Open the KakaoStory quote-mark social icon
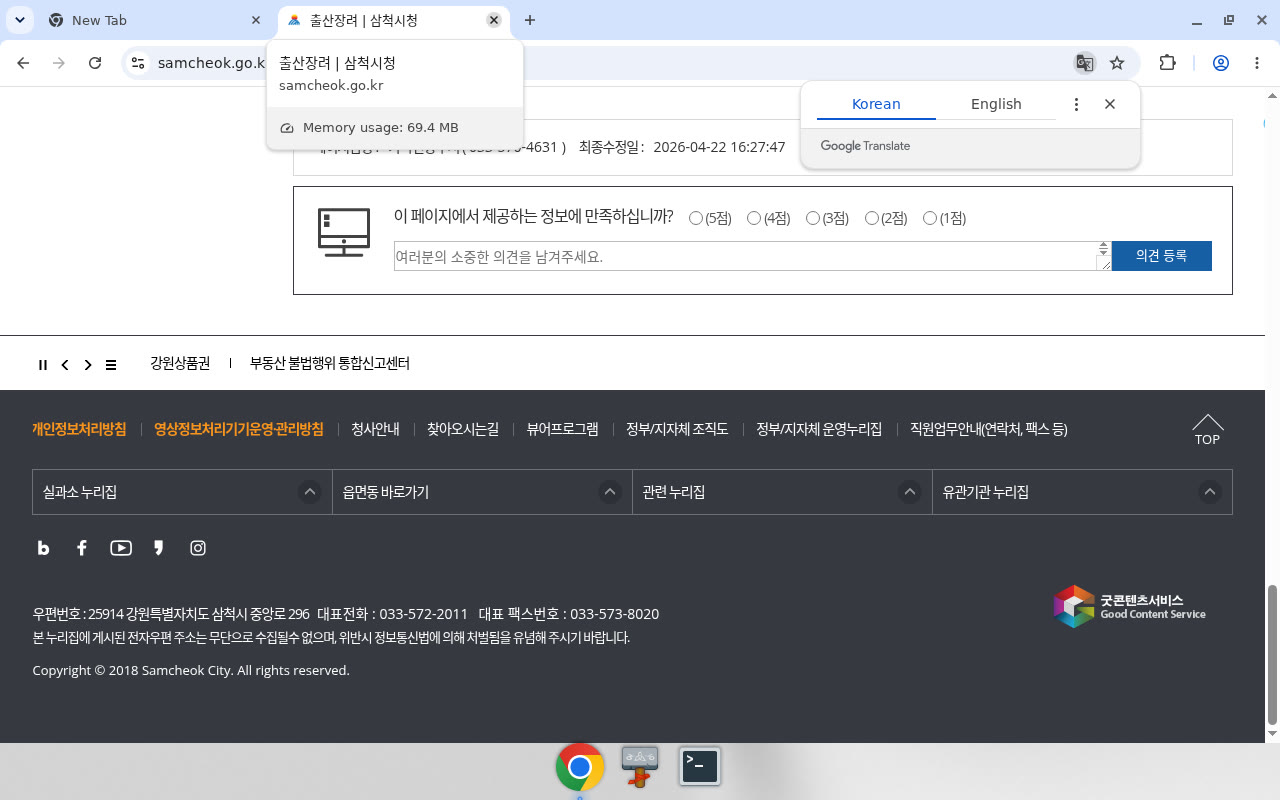Screen dimensions: 1280x800 coord(158,548)
